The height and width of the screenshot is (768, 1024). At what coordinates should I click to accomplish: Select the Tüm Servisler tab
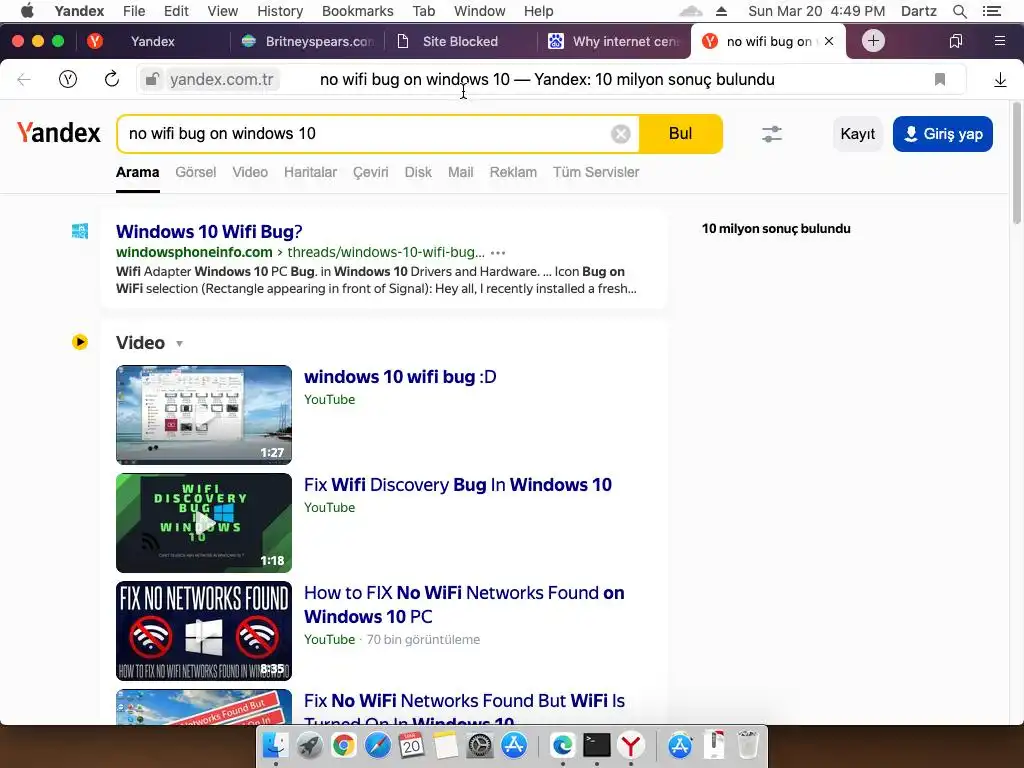click(x=596, y=172)
